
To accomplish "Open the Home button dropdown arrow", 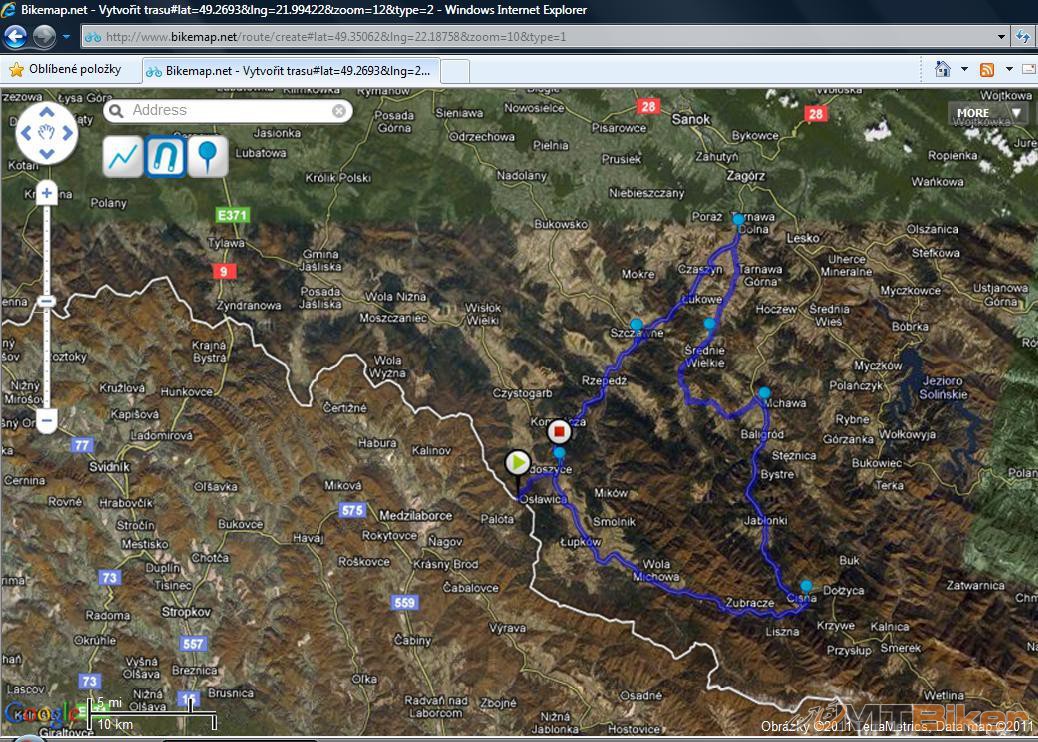I will tap(964, 69).
